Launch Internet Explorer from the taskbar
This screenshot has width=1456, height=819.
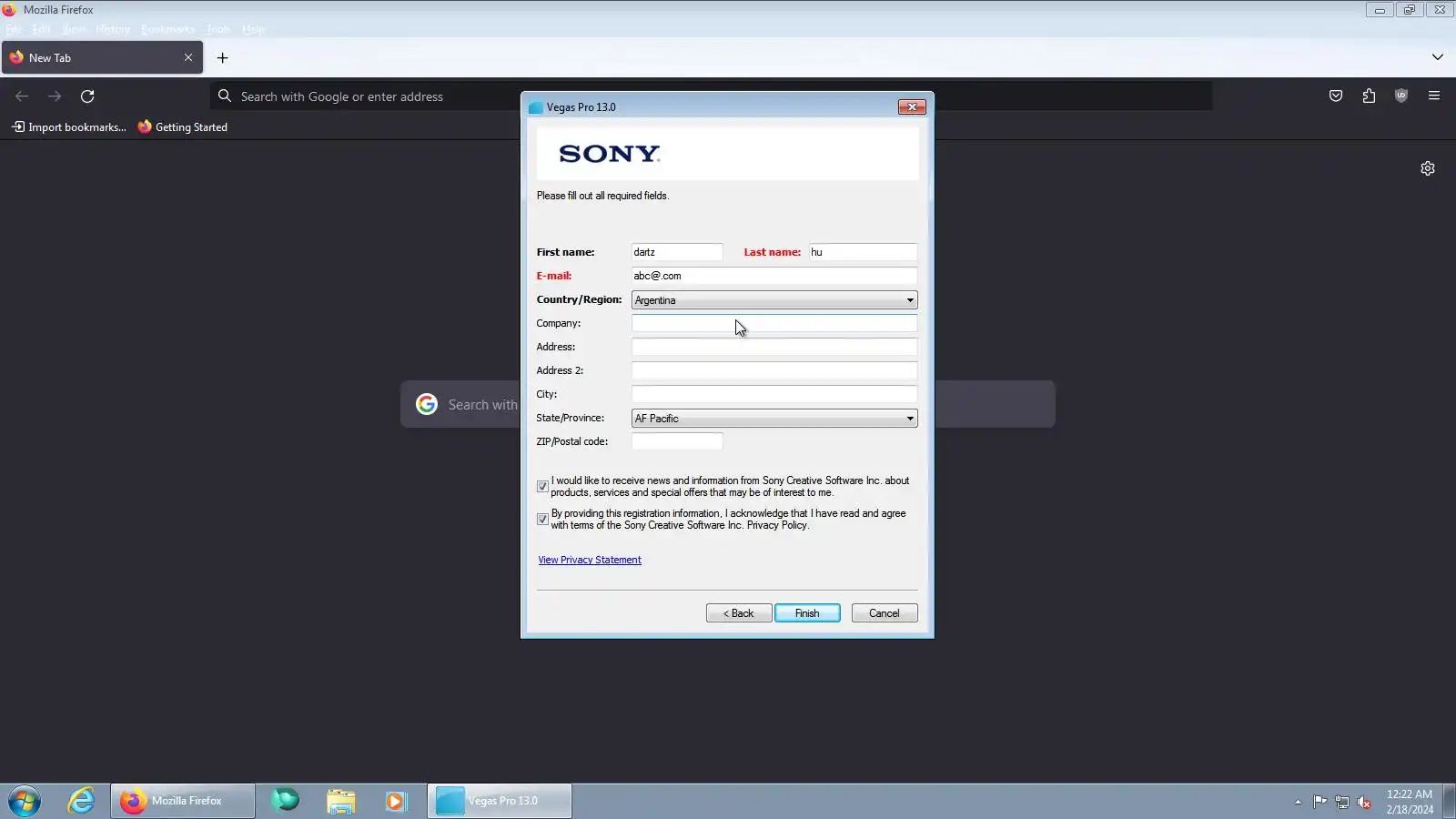[81, 801]
